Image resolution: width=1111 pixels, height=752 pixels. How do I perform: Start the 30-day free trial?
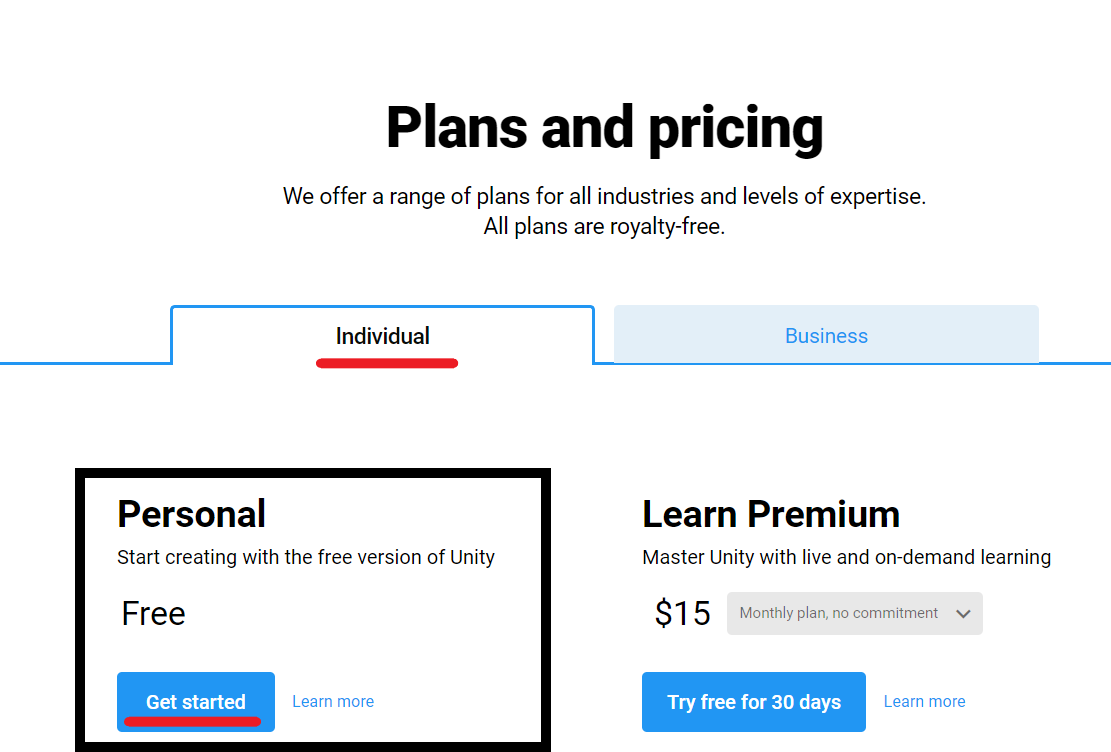(x=754, y=702)
